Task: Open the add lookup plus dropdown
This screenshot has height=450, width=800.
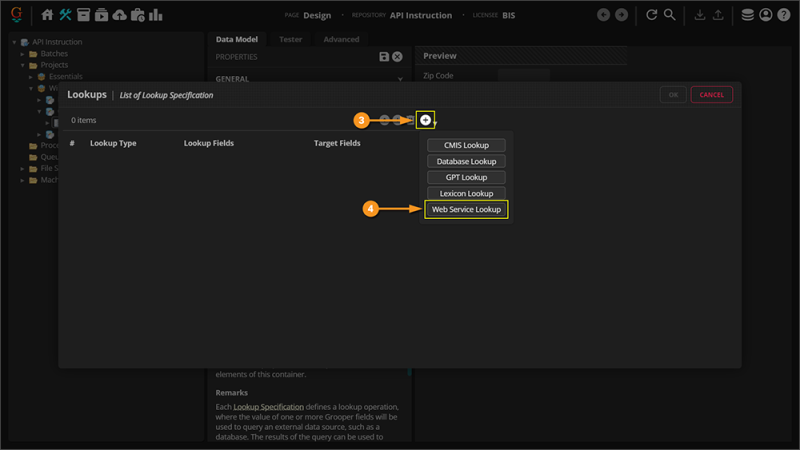Action: 426,120
